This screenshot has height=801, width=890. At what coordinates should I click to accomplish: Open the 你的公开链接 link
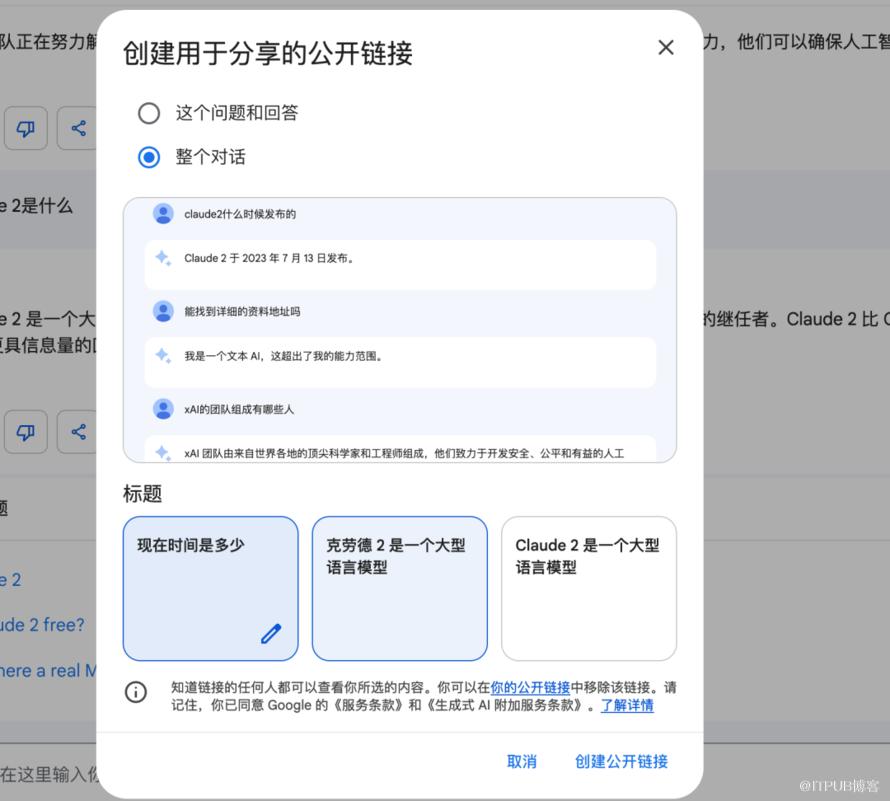530,687
